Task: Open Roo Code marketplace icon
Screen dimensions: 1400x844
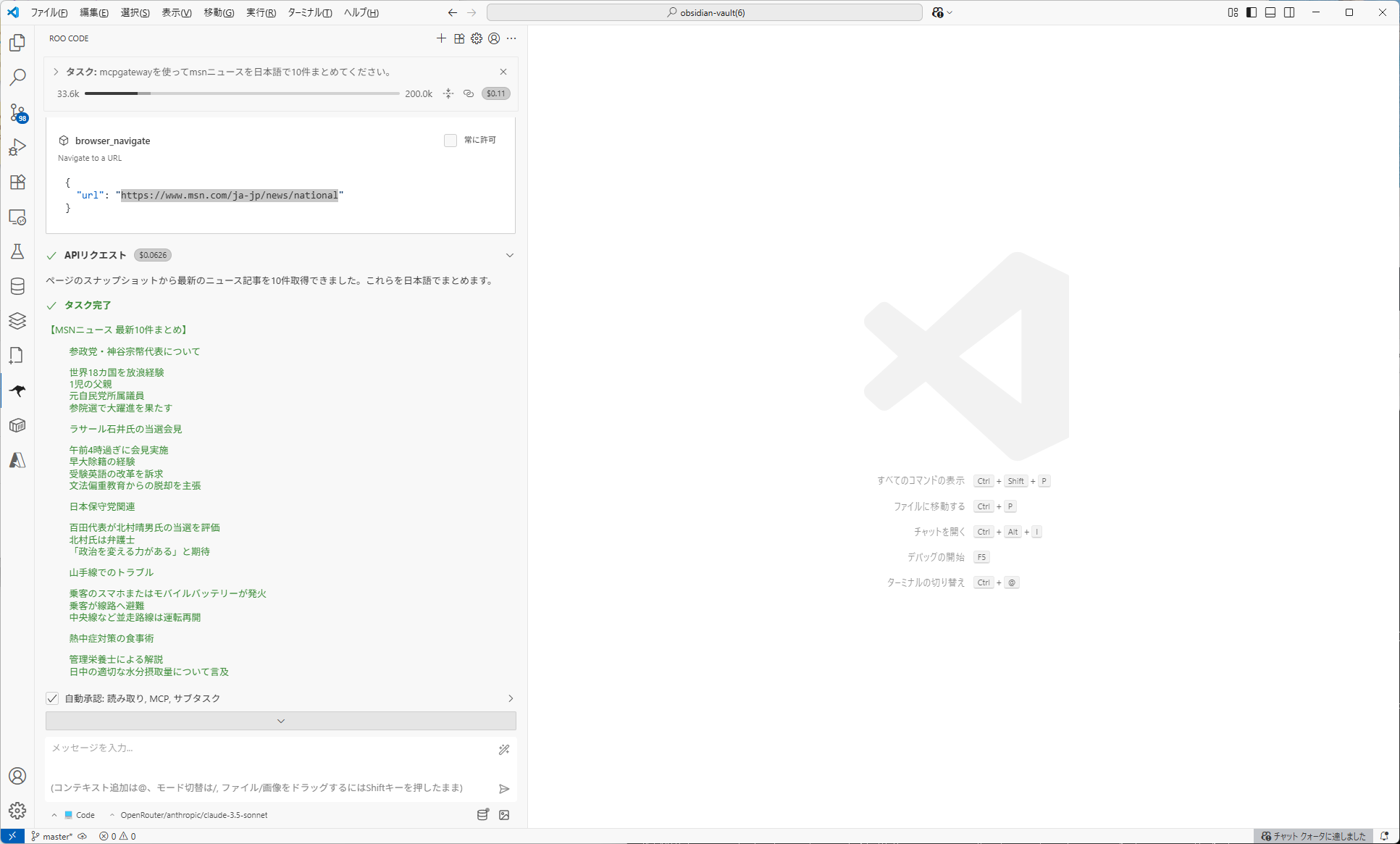Action: [459, 38]
